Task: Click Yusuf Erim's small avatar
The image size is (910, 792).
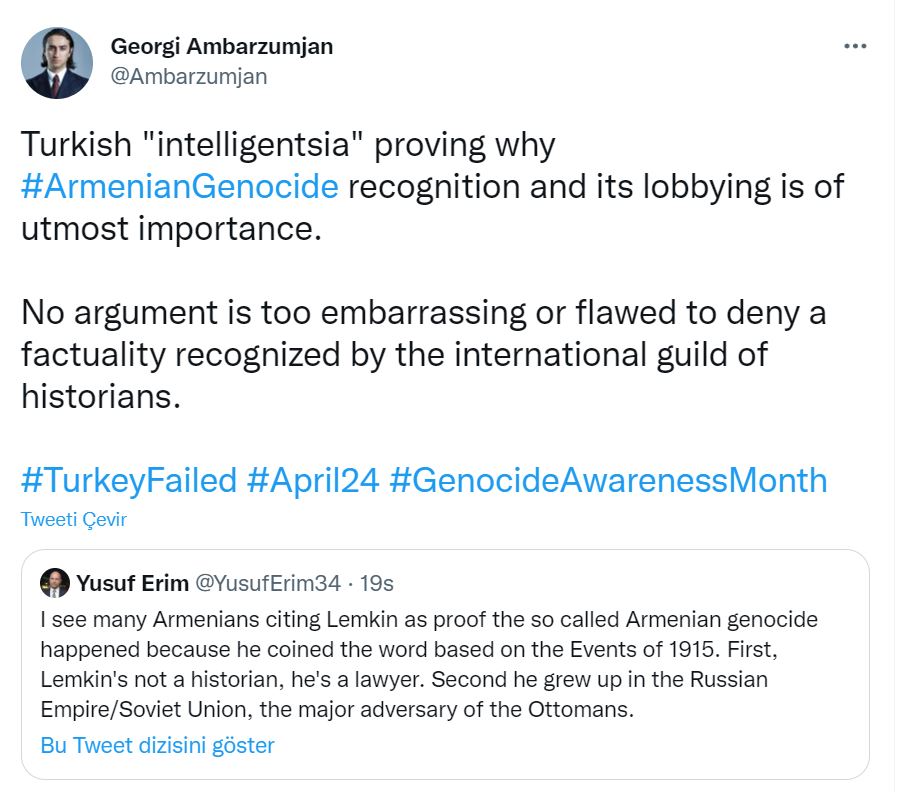Action: pos(53,583)
